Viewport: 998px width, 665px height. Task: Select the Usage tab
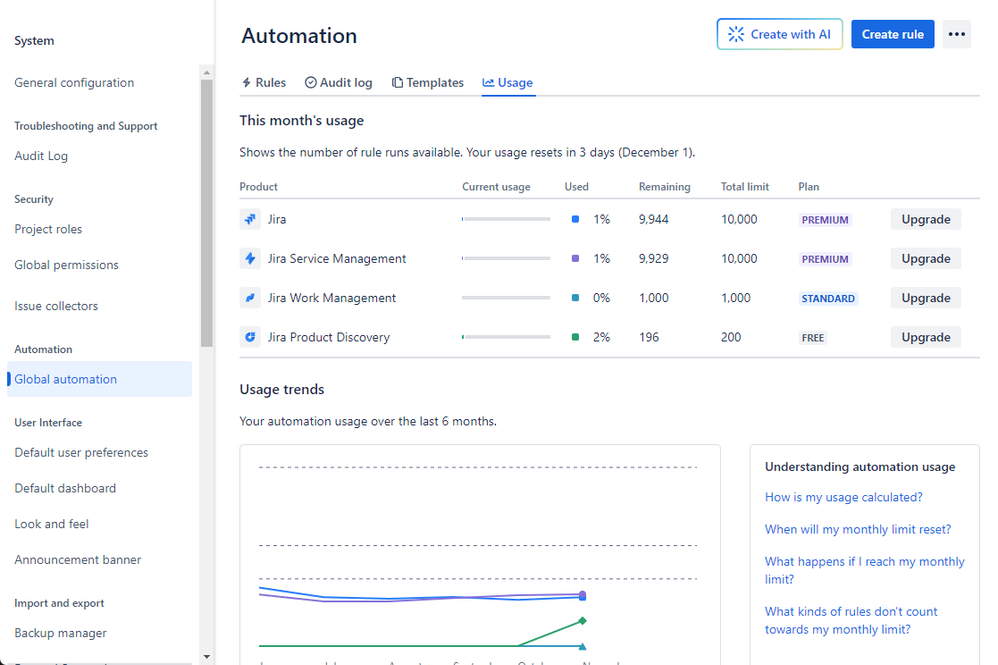click(x=508, y=83)
